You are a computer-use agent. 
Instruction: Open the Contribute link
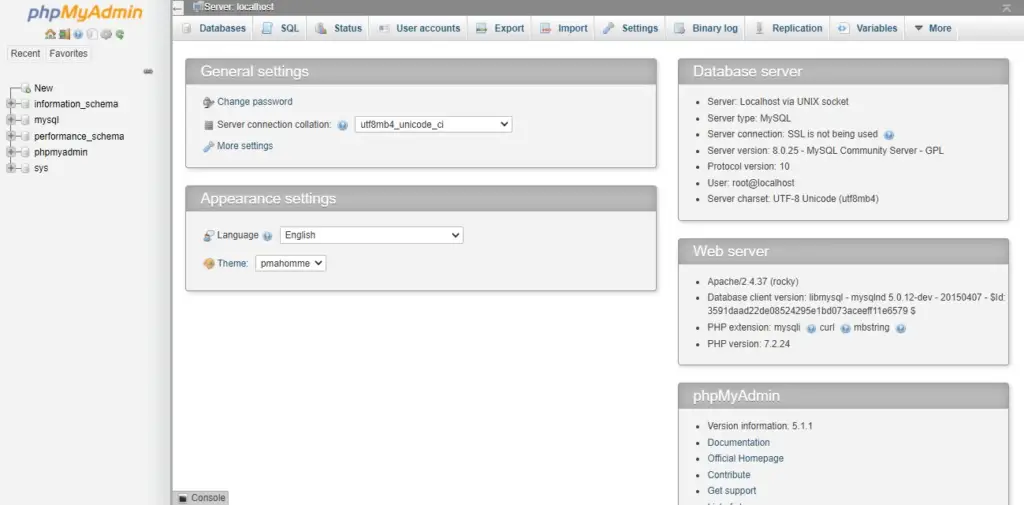729,475
